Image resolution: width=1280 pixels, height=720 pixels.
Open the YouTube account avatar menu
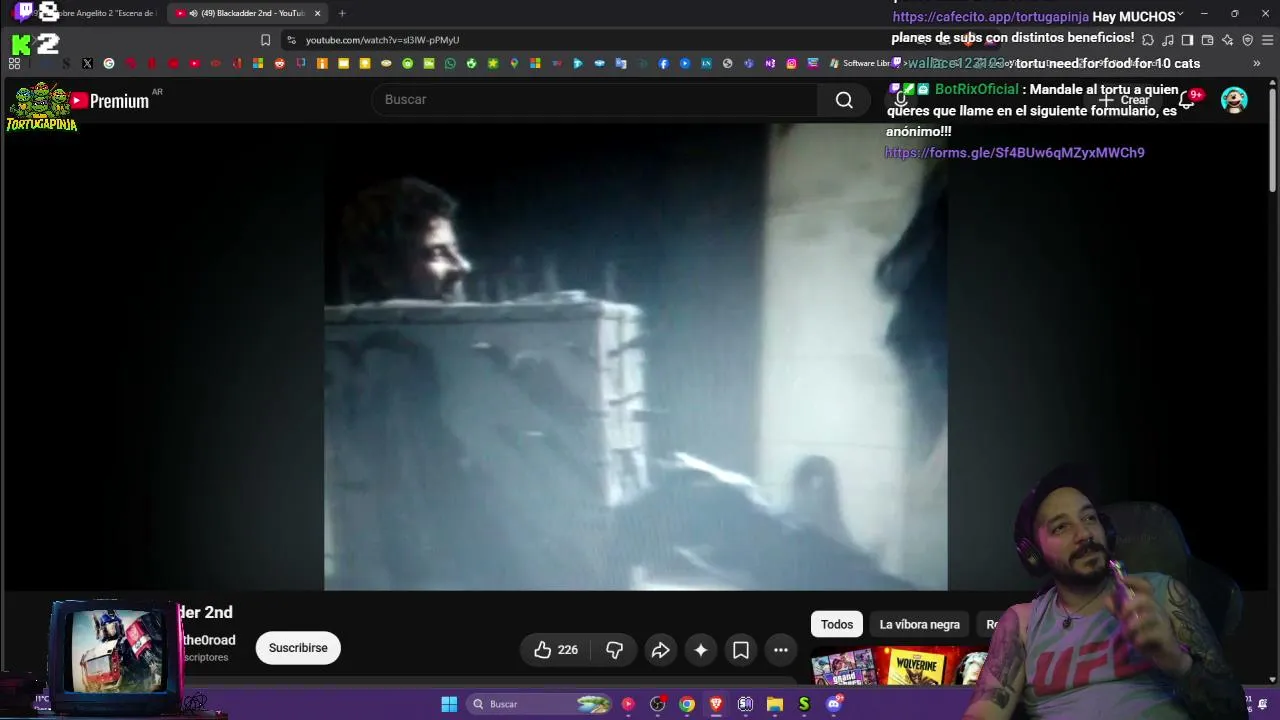(1234, 100)
